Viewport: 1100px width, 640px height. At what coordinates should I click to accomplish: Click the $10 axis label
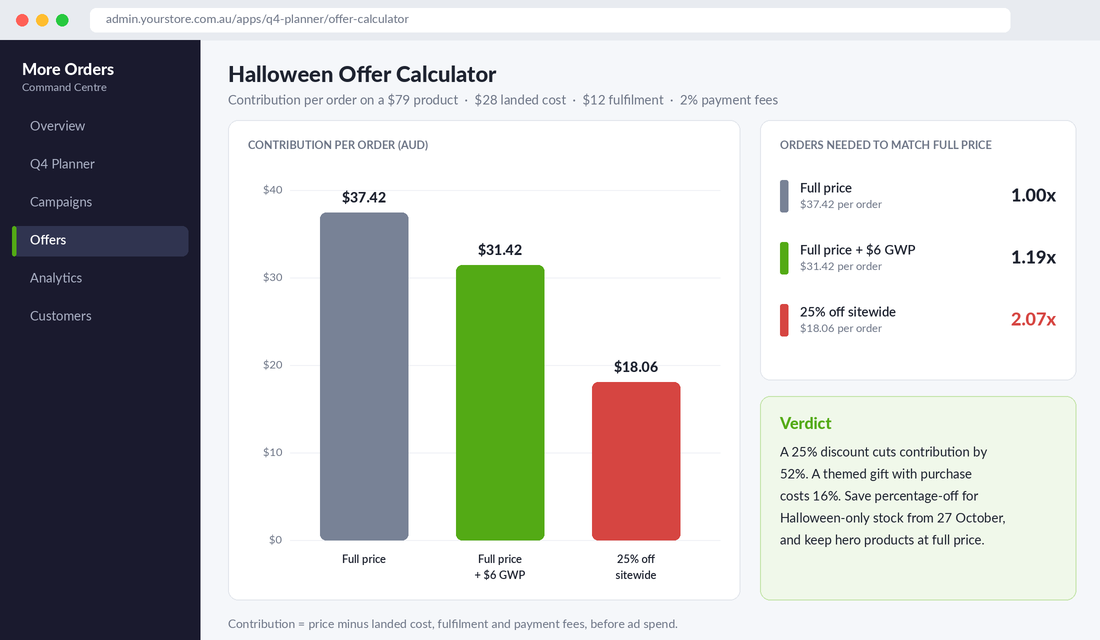pyautogui.click(x=273, y=453)
